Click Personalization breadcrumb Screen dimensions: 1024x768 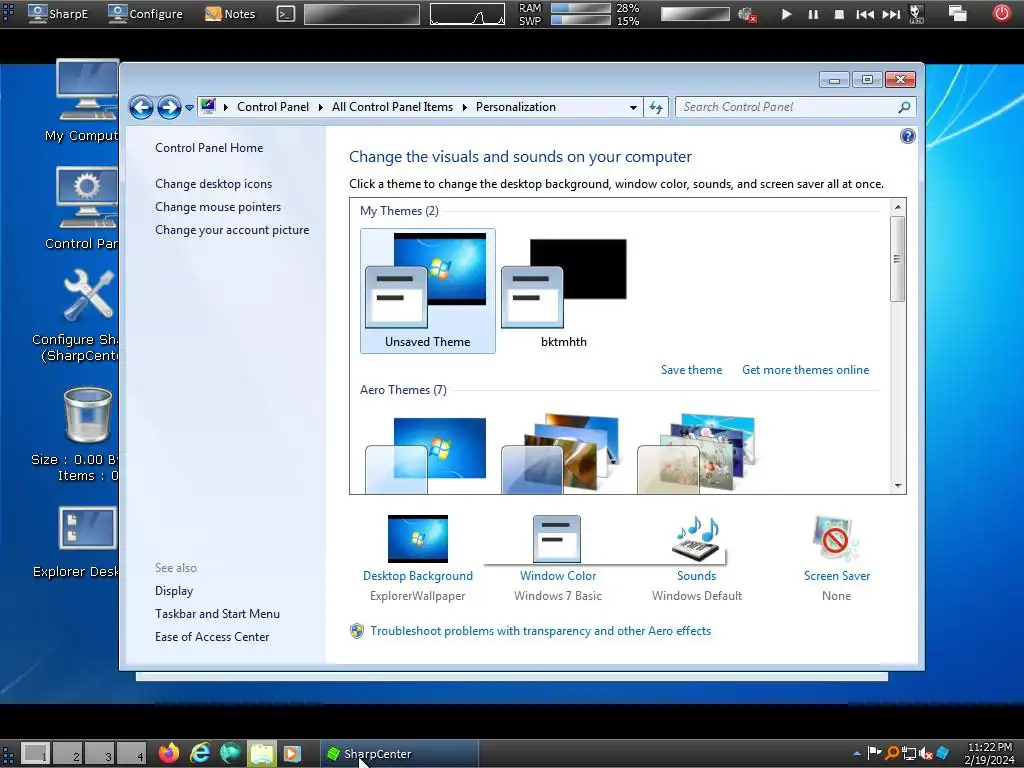tap(516, 107)
